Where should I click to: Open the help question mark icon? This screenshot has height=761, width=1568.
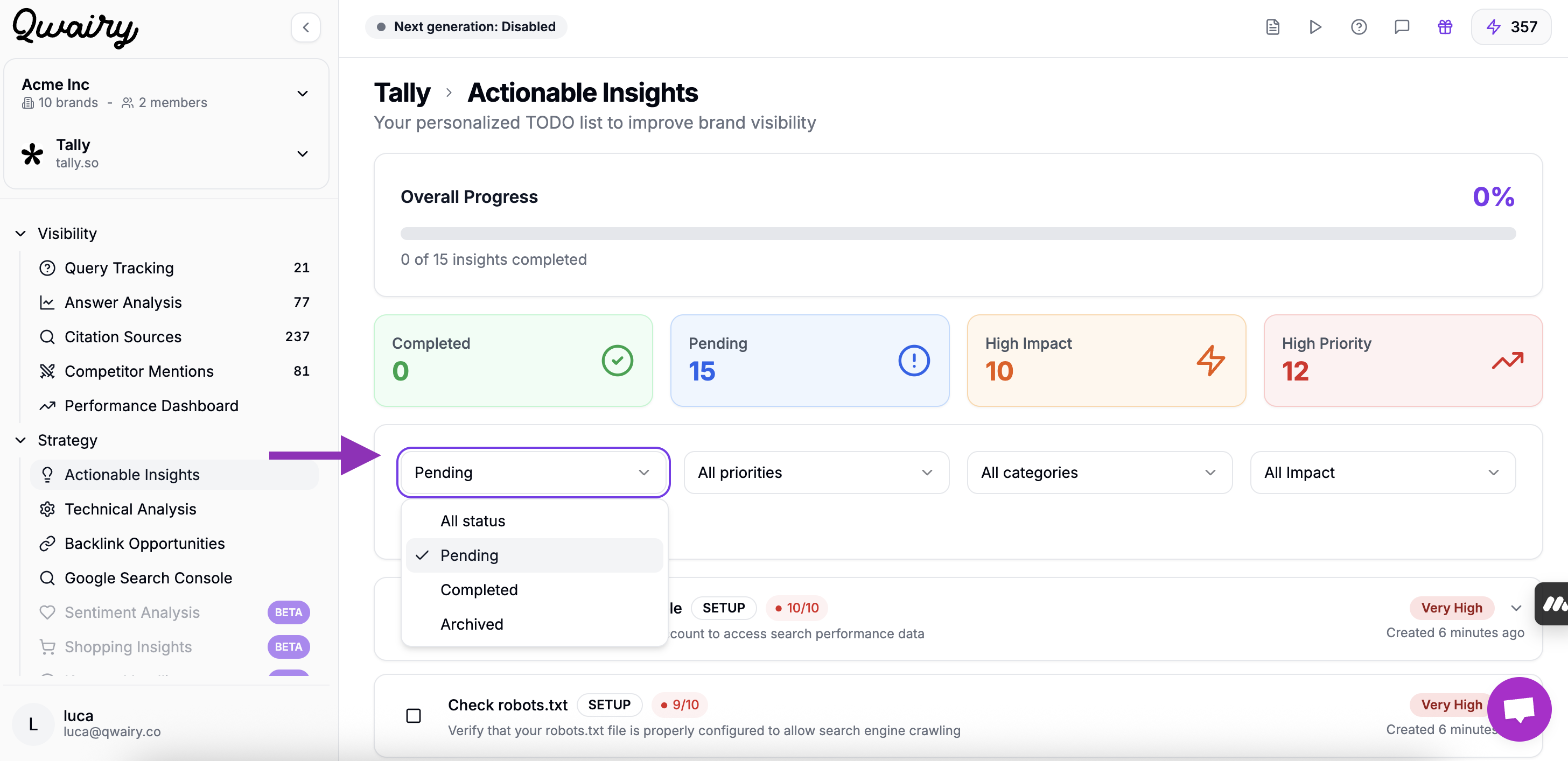click(1359, 27)
